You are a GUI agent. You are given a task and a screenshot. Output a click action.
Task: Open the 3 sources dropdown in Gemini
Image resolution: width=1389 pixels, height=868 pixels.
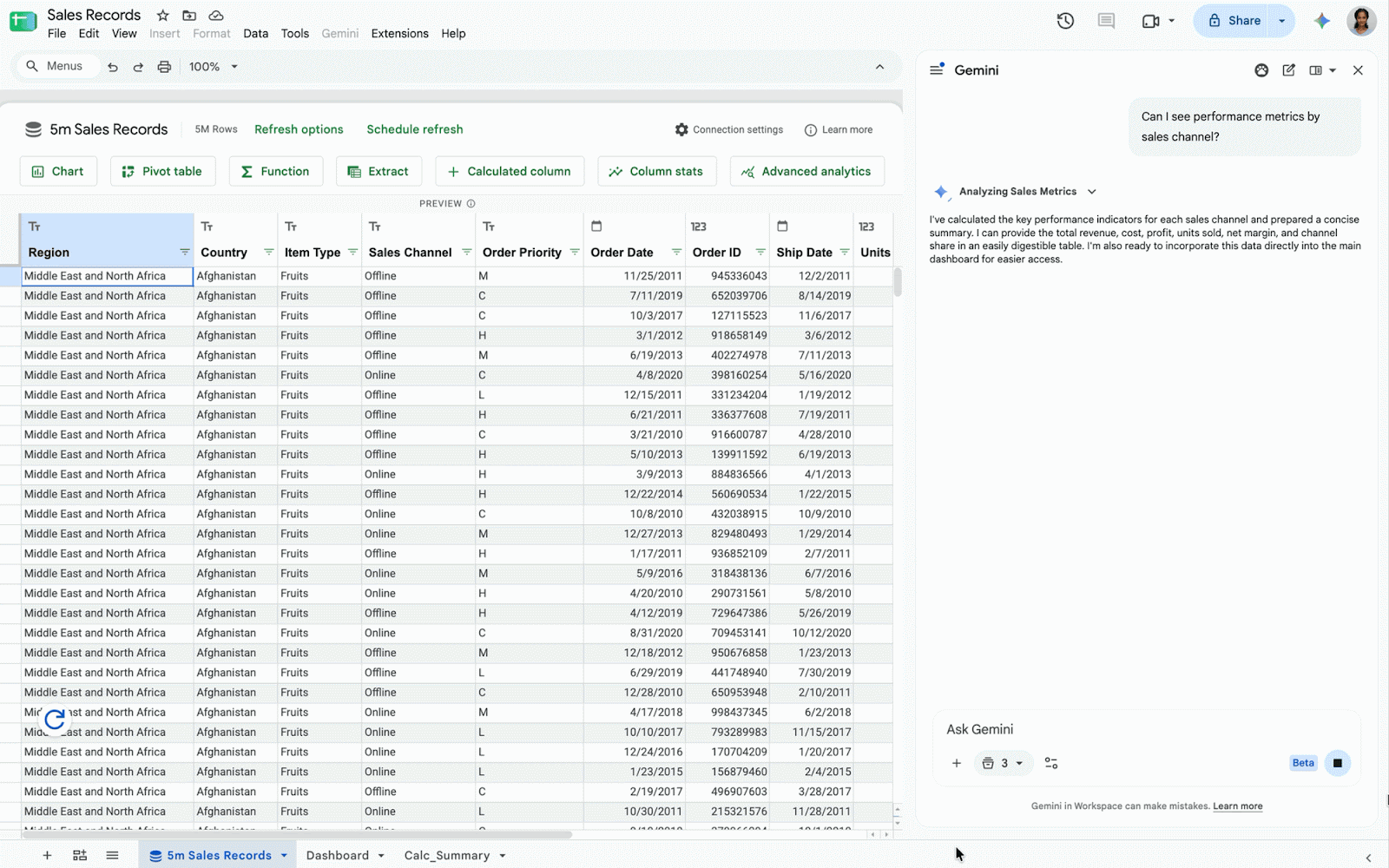[x=1003, y=763]
